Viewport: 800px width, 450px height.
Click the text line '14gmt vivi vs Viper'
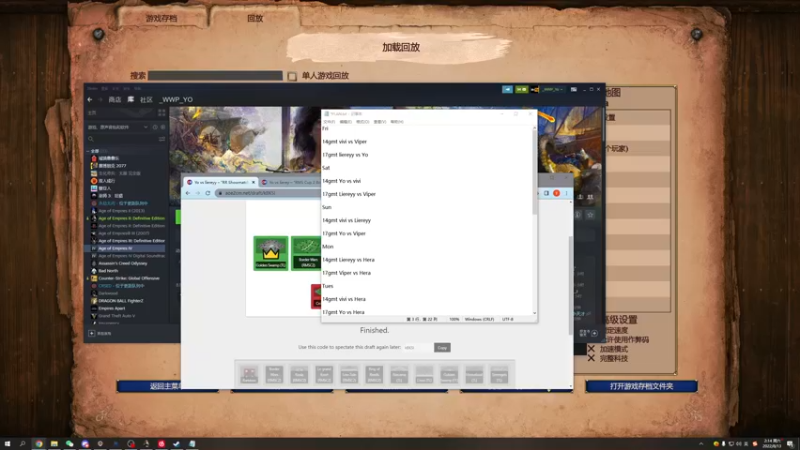pyautogui.click(x=344, y=141)
